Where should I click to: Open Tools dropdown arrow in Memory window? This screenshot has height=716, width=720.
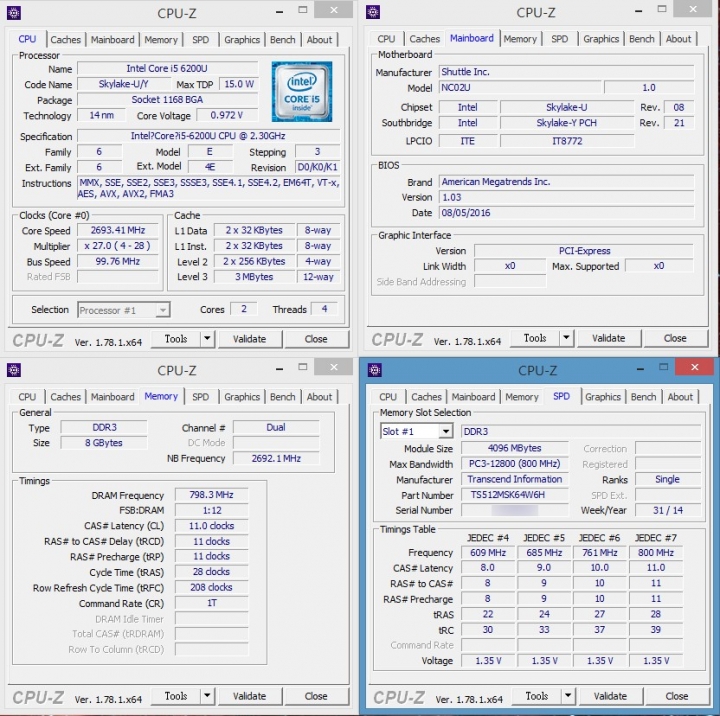click(x=208, y=696)
